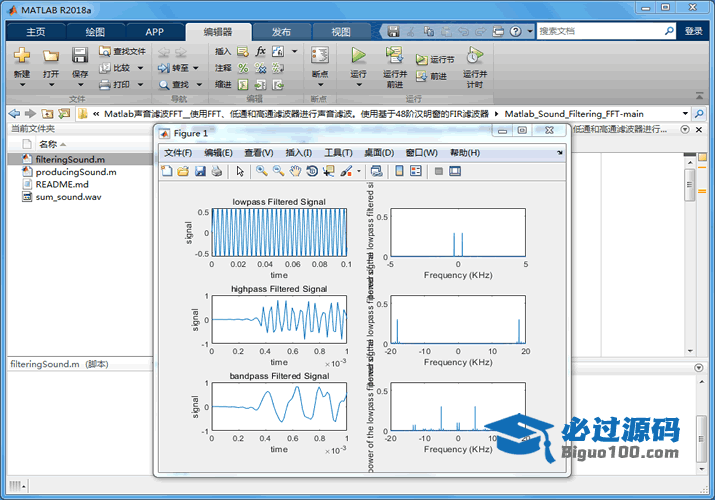Click the Breakpoints (断点) icon

(x=320, y=56)
